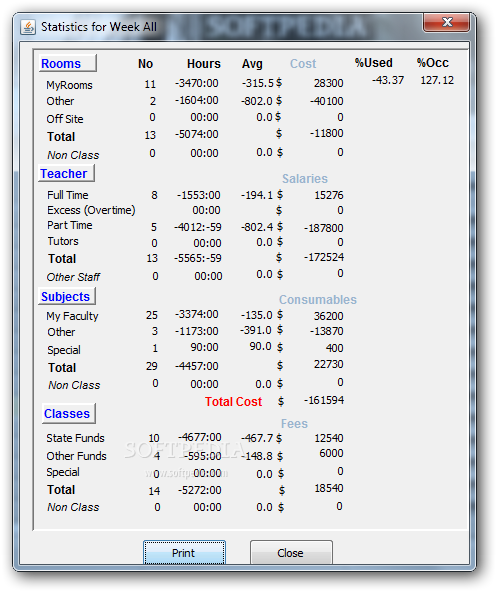Select the %Used column header
The image size is (497, 592).
pyautogui.click(x=374, y=63)
